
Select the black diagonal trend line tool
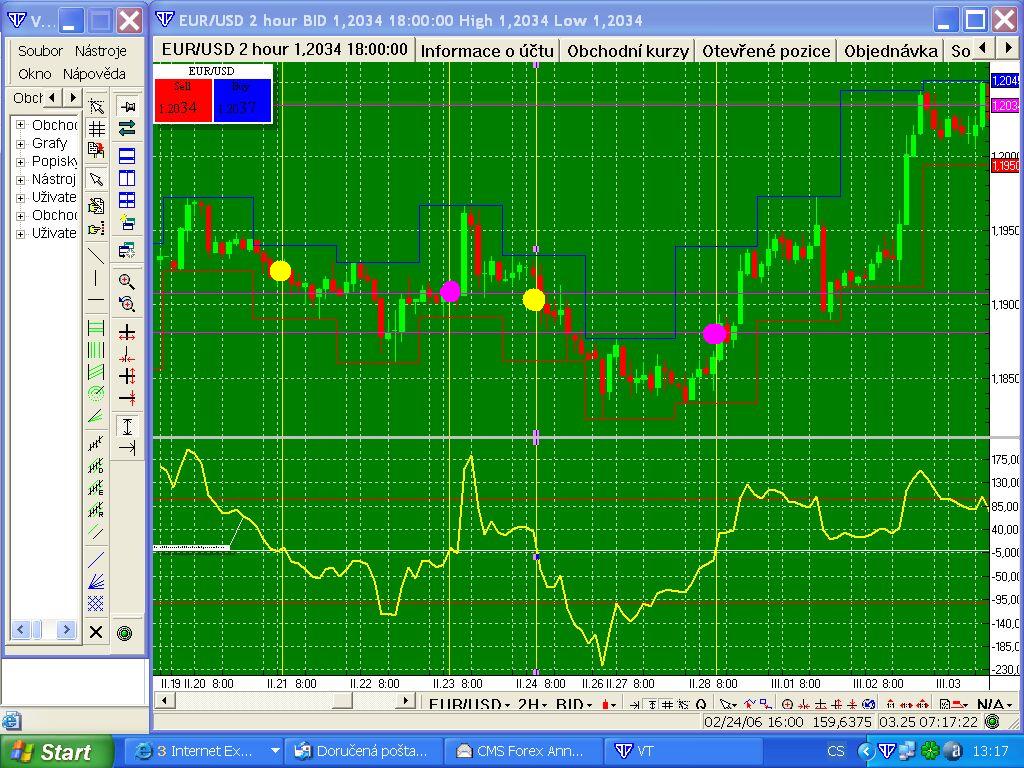96,254
